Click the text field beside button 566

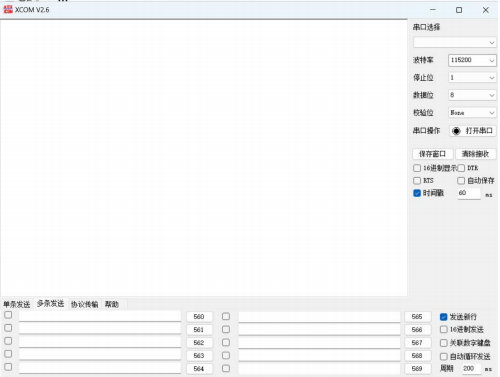click(x=319, y=330)
